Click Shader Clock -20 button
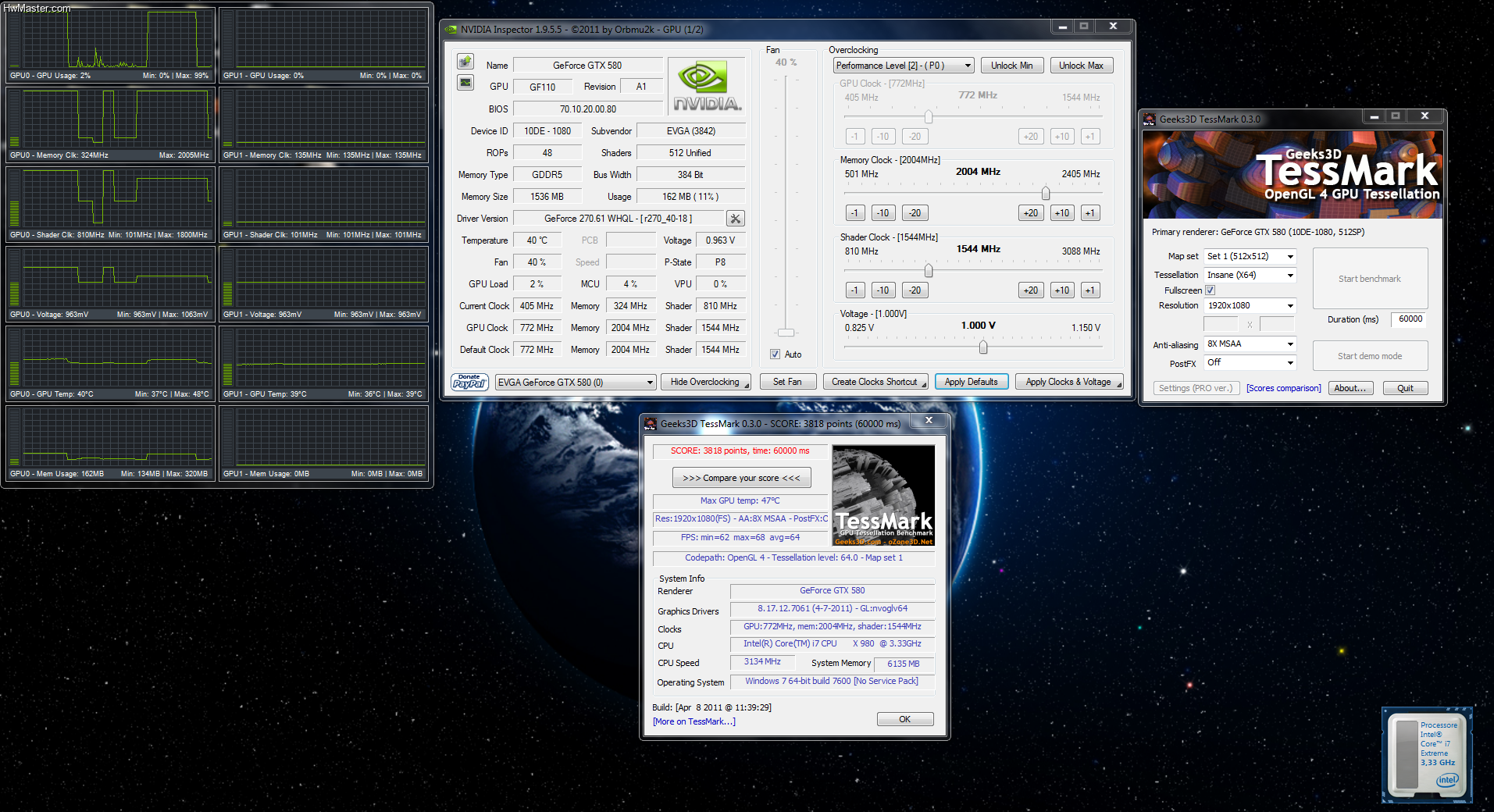The image size is (1494, 812). click(915, 290)
